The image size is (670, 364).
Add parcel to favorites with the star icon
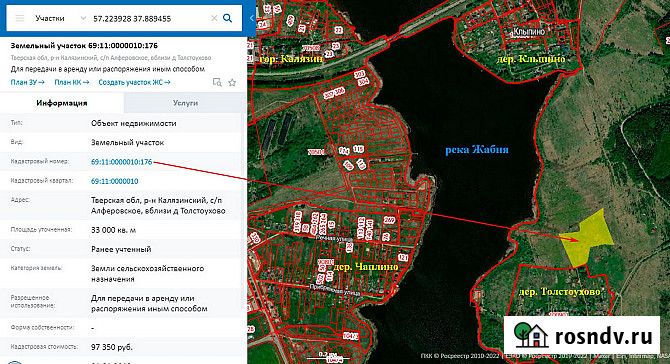[x=232, y=82]
